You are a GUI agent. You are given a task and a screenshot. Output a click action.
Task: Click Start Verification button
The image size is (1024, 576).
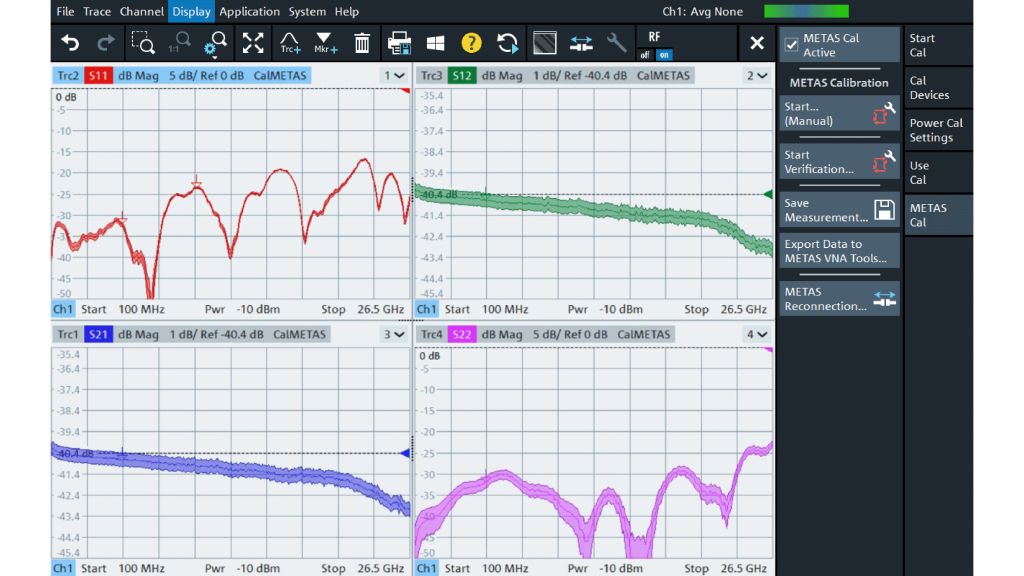(839, 162)
